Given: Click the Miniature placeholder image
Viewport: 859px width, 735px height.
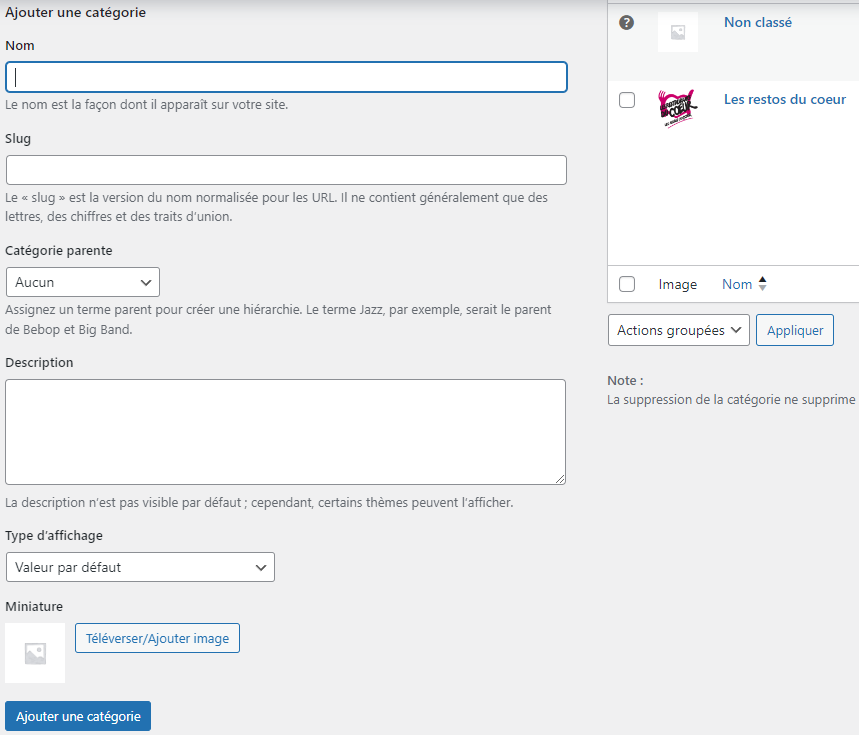Looking at the screenshot, I should (35, 653).
